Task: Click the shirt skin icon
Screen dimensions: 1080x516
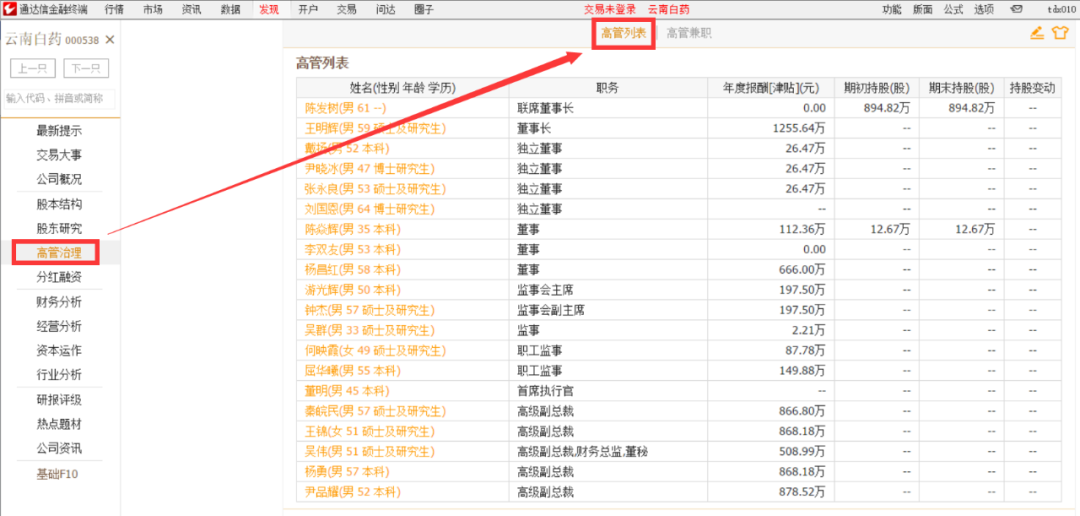Action: pos(1059,32)
